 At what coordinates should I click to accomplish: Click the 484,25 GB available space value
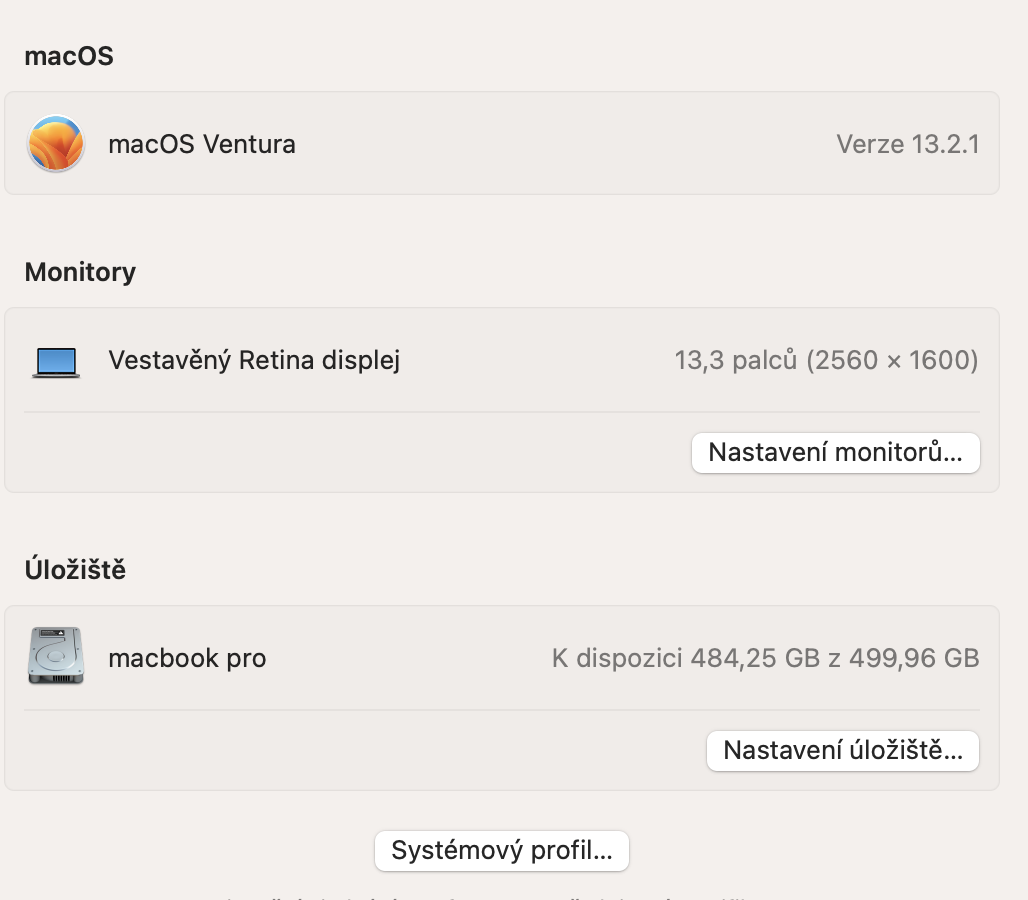746,658
